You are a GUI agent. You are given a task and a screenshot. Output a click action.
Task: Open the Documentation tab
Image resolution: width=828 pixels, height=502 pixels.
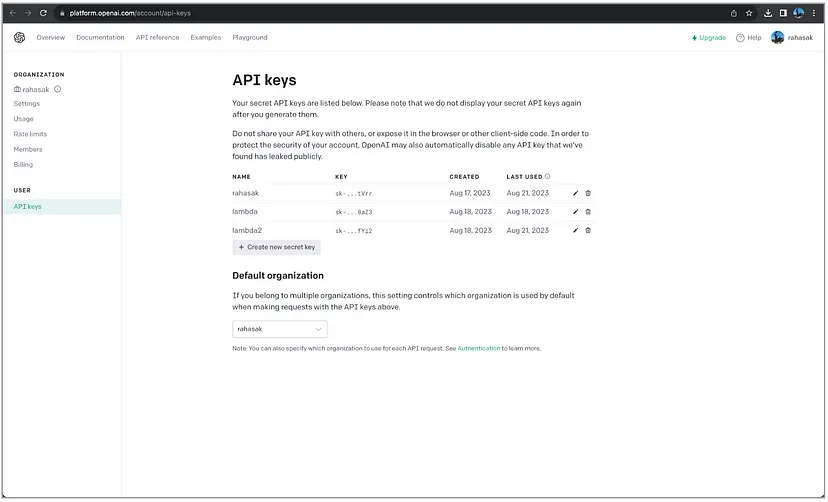point(100,37)
